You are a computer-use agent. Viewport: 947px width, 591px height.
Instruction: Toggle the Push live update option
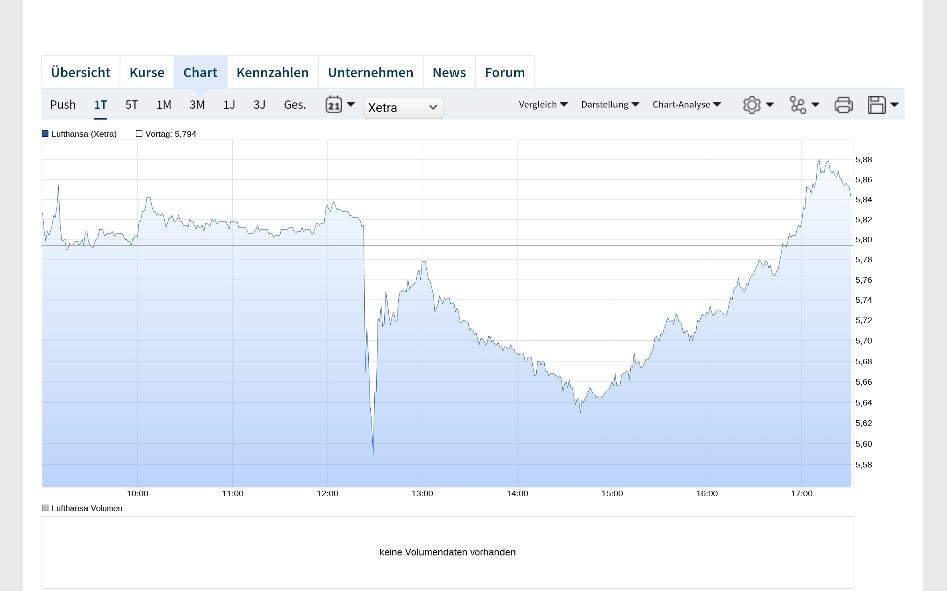point(63,105)
